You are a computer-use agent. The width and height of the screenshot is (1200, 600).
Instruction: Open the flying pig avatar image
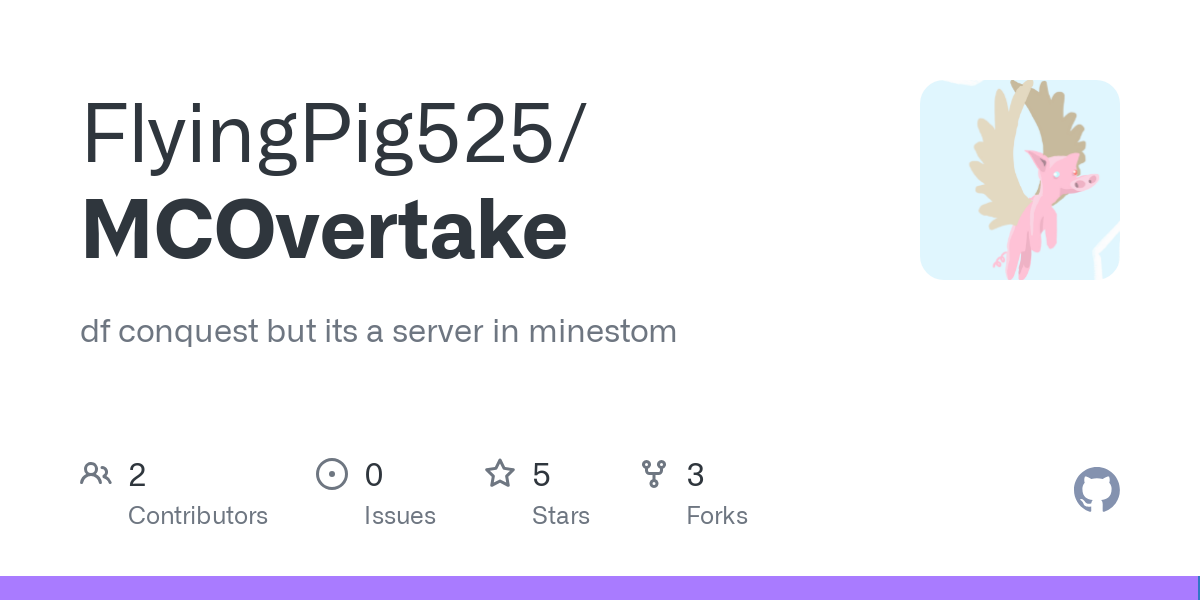click(1020, 180)
